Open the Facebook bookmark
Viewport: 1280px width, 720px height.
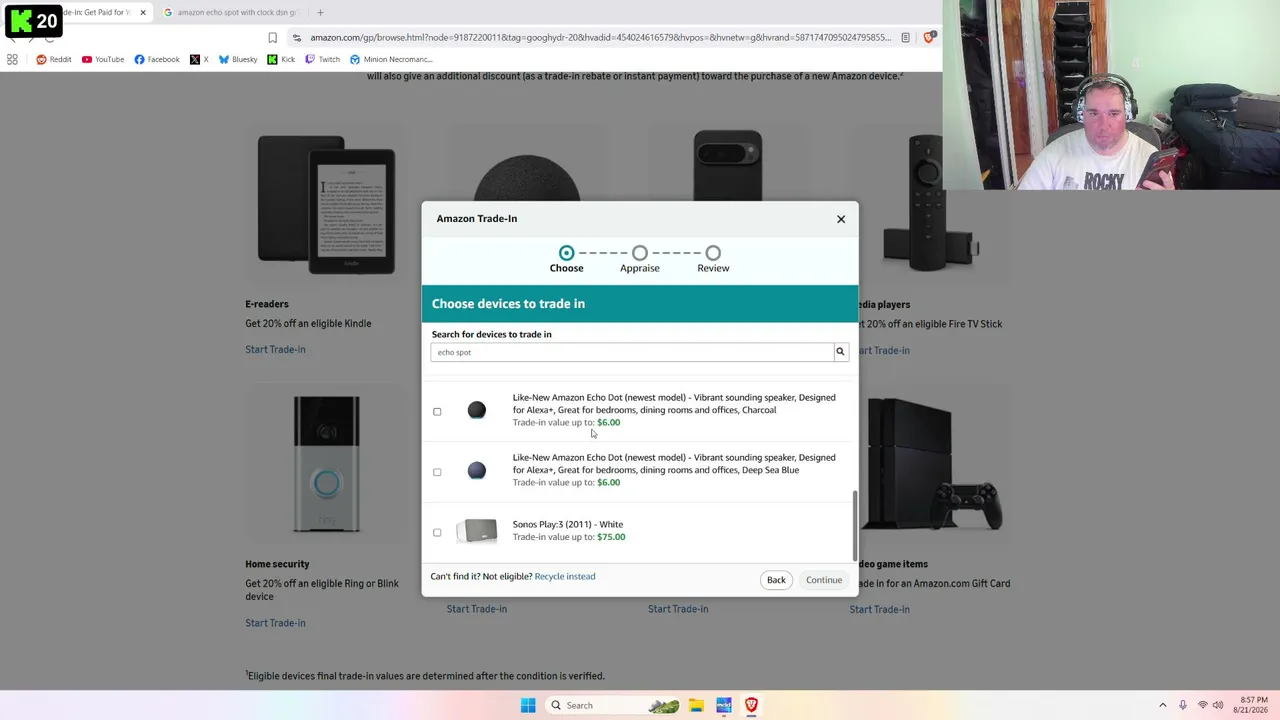[157, 60]
